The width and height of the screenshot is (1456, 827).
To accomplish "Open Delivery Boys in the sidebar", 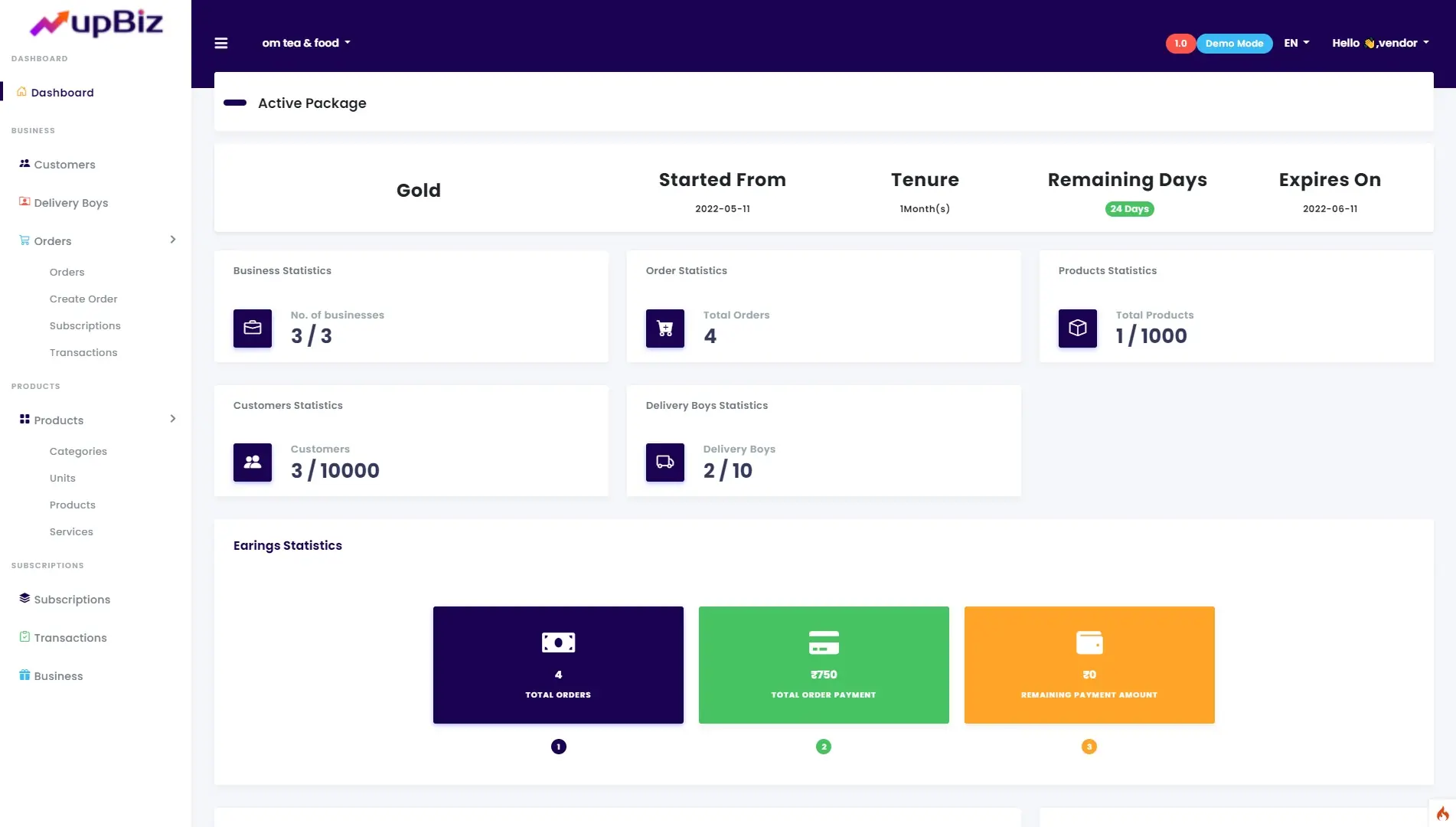I will coord(70,203).
